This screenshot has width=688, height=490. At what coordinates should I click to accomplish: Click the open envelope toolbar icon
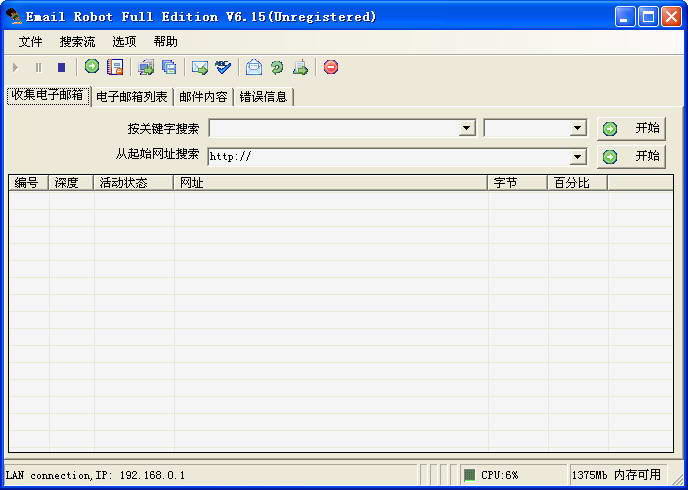[x=254, y=67]
